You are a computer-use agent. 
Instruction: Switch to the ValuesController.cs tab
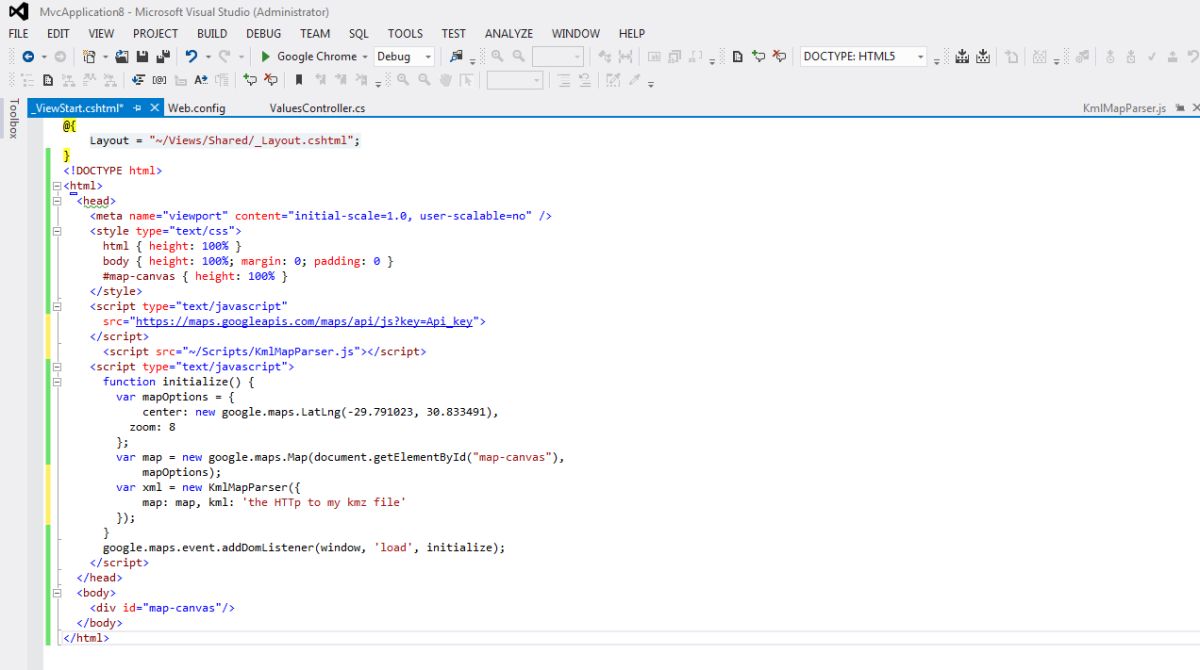(317, 108)
